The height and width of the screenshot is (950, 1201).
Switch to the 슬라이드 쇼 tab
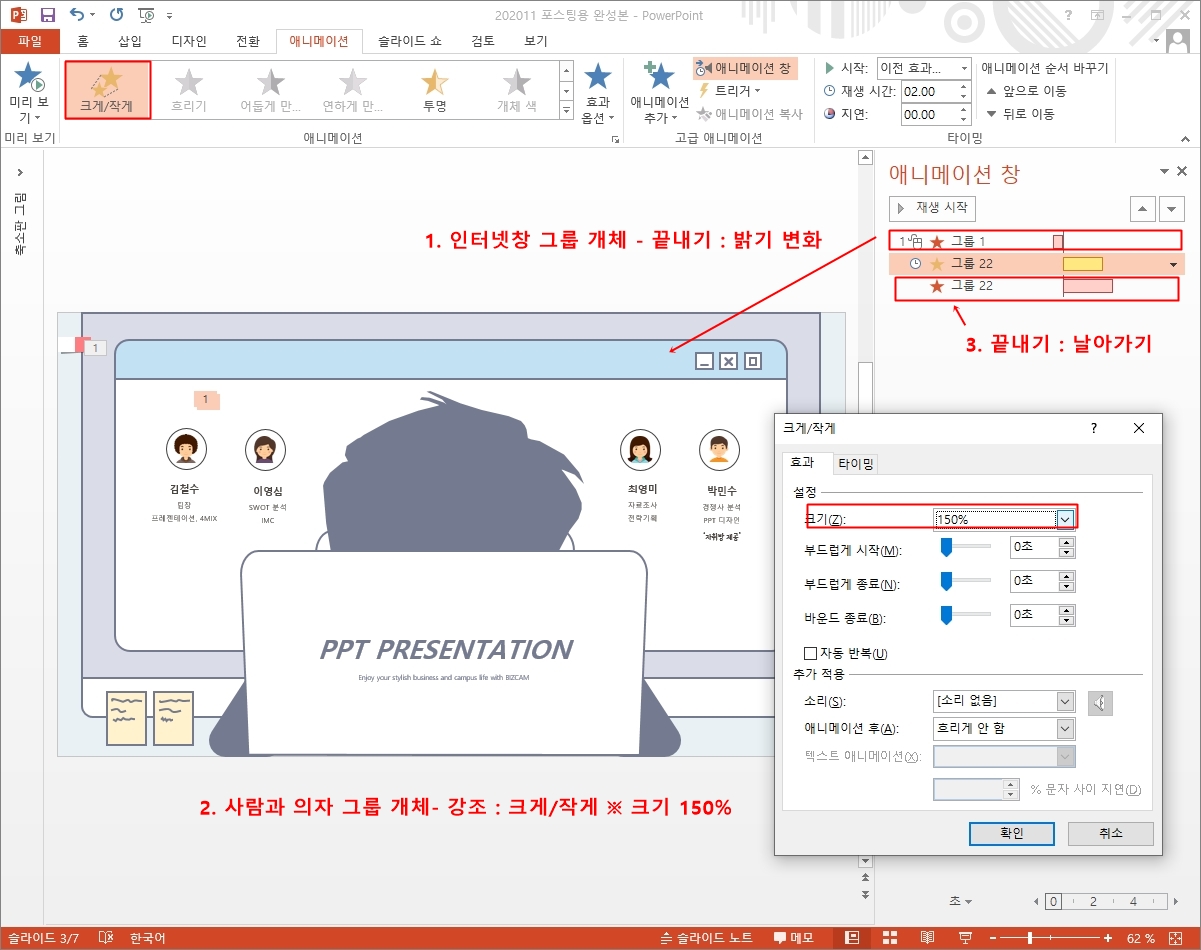pyautogui.click(x=410, y=41)
